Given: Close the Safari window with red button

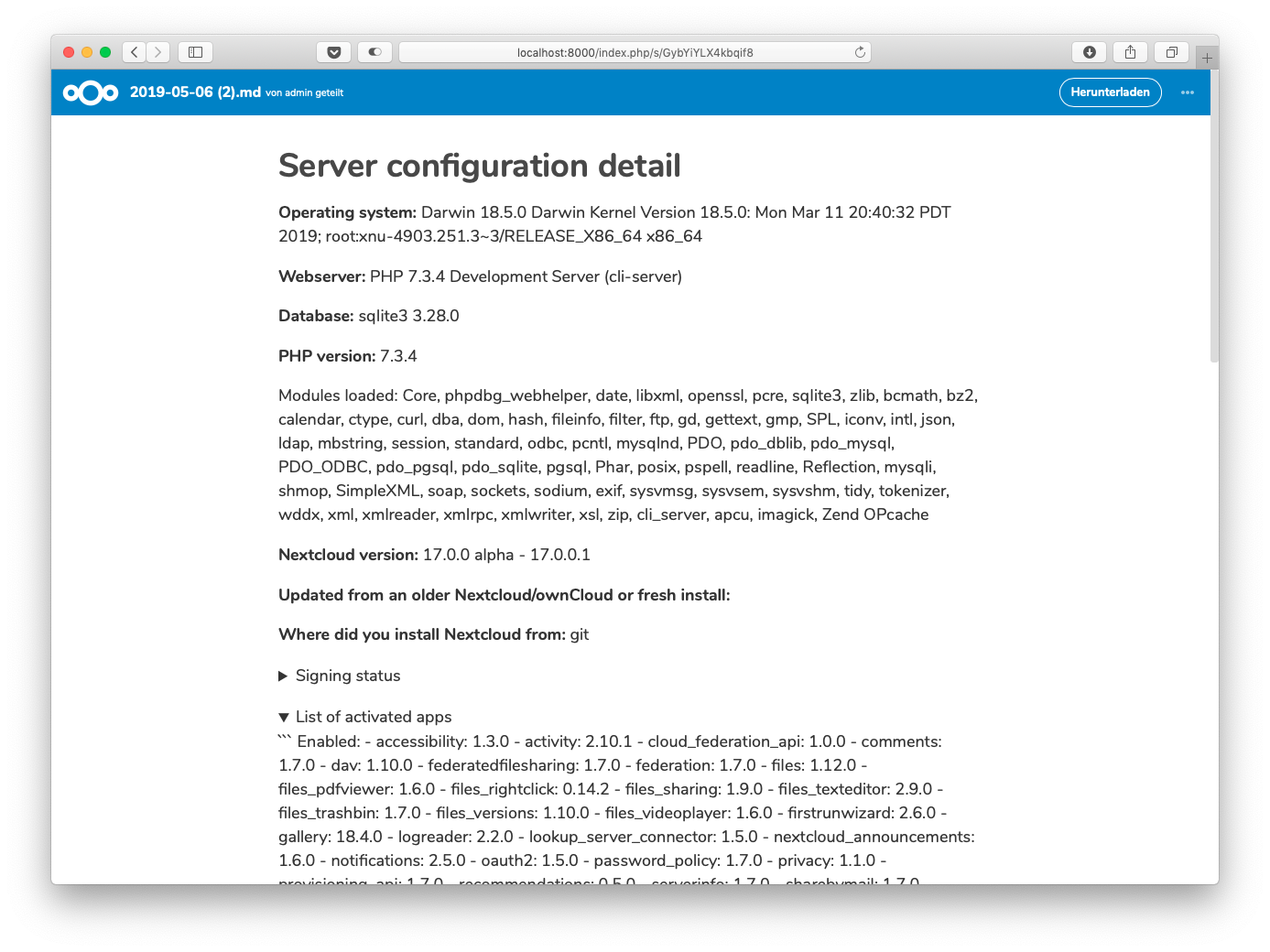Looking at the screenshot, I should tap(69, 52).
